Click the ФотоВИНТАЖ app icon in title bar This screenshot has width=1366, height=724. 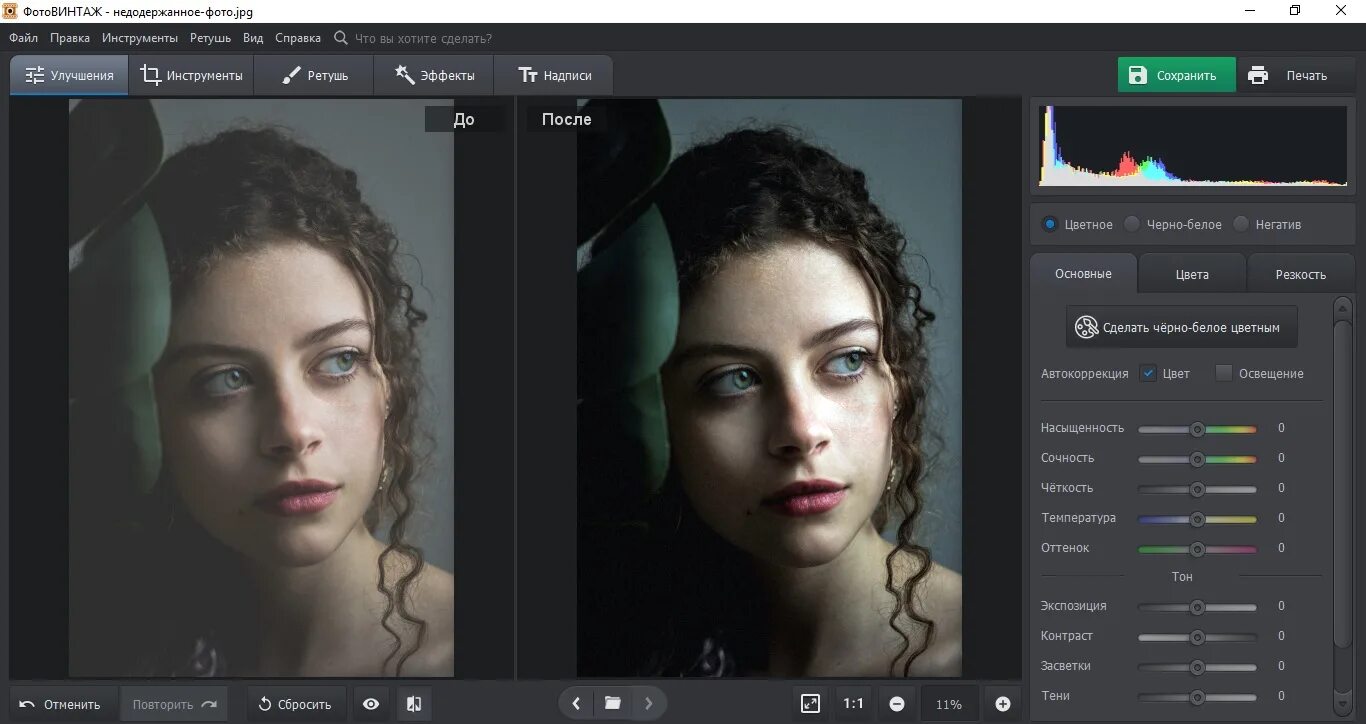[11, 10]
